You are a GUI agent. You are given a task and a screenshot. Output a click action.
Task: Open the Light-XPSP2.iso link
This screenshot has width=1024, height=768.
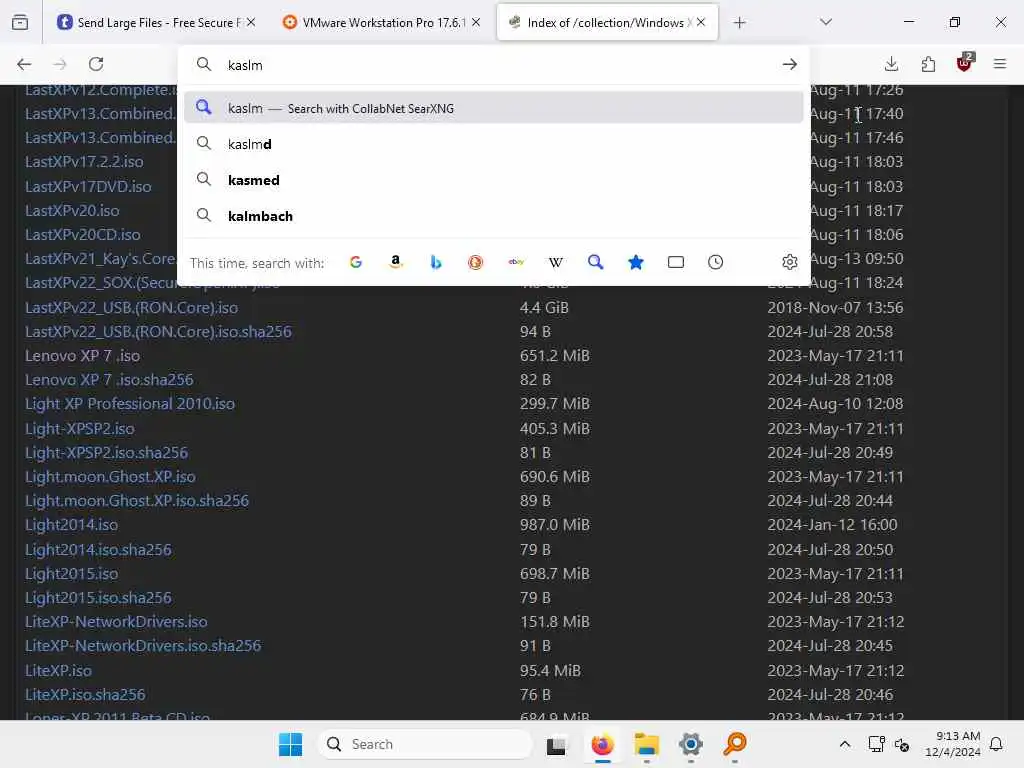pos(80,428)
